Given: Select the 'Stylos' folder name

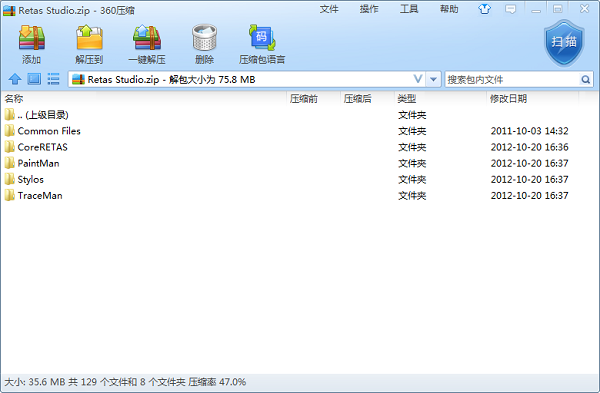Looking at the screenshot, I should [31, 179].
